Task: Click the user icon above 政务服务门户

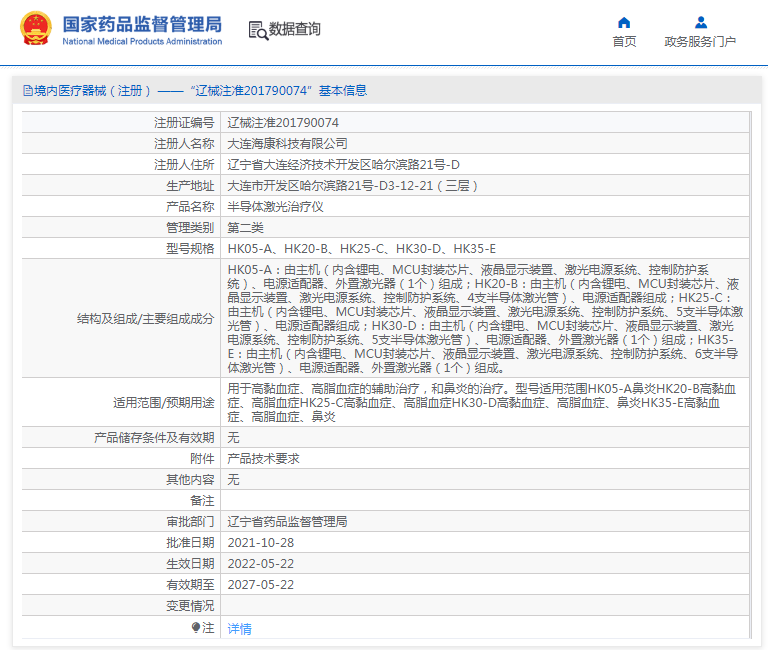Action: (x=701, y=23)
